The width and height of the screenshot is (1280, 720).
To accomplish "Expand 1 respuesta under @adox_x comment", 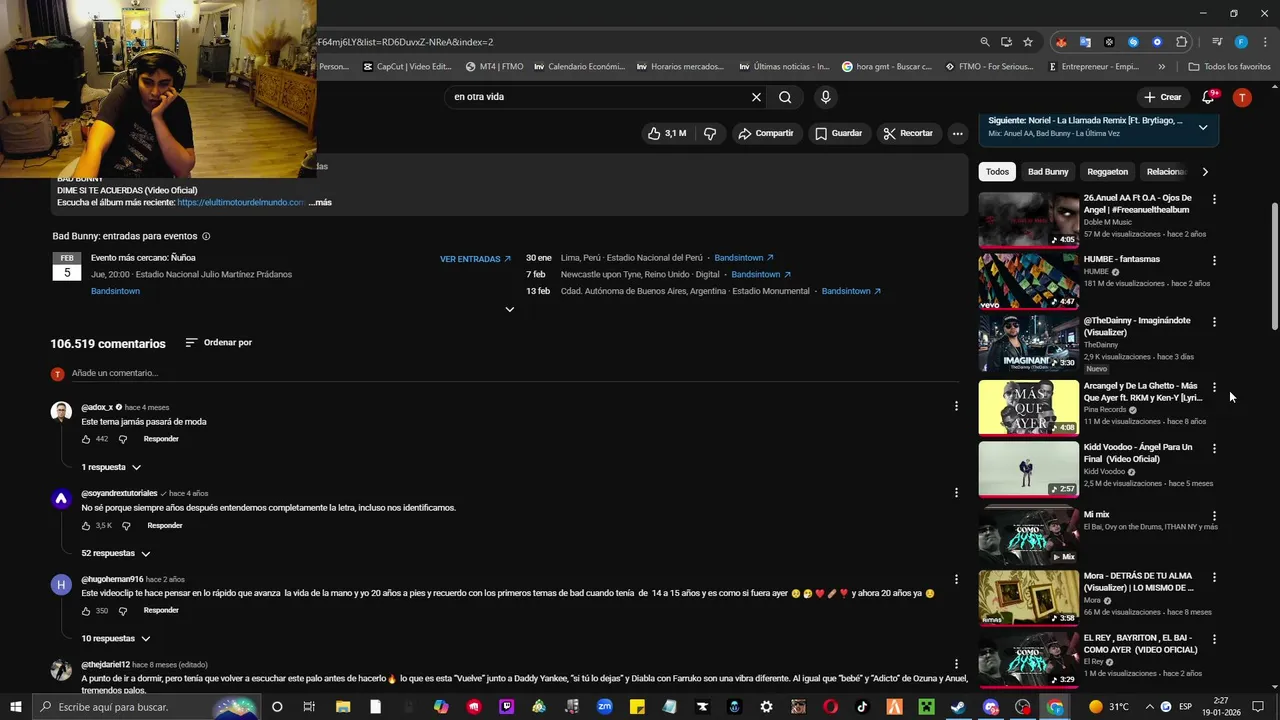I will 111,467.
